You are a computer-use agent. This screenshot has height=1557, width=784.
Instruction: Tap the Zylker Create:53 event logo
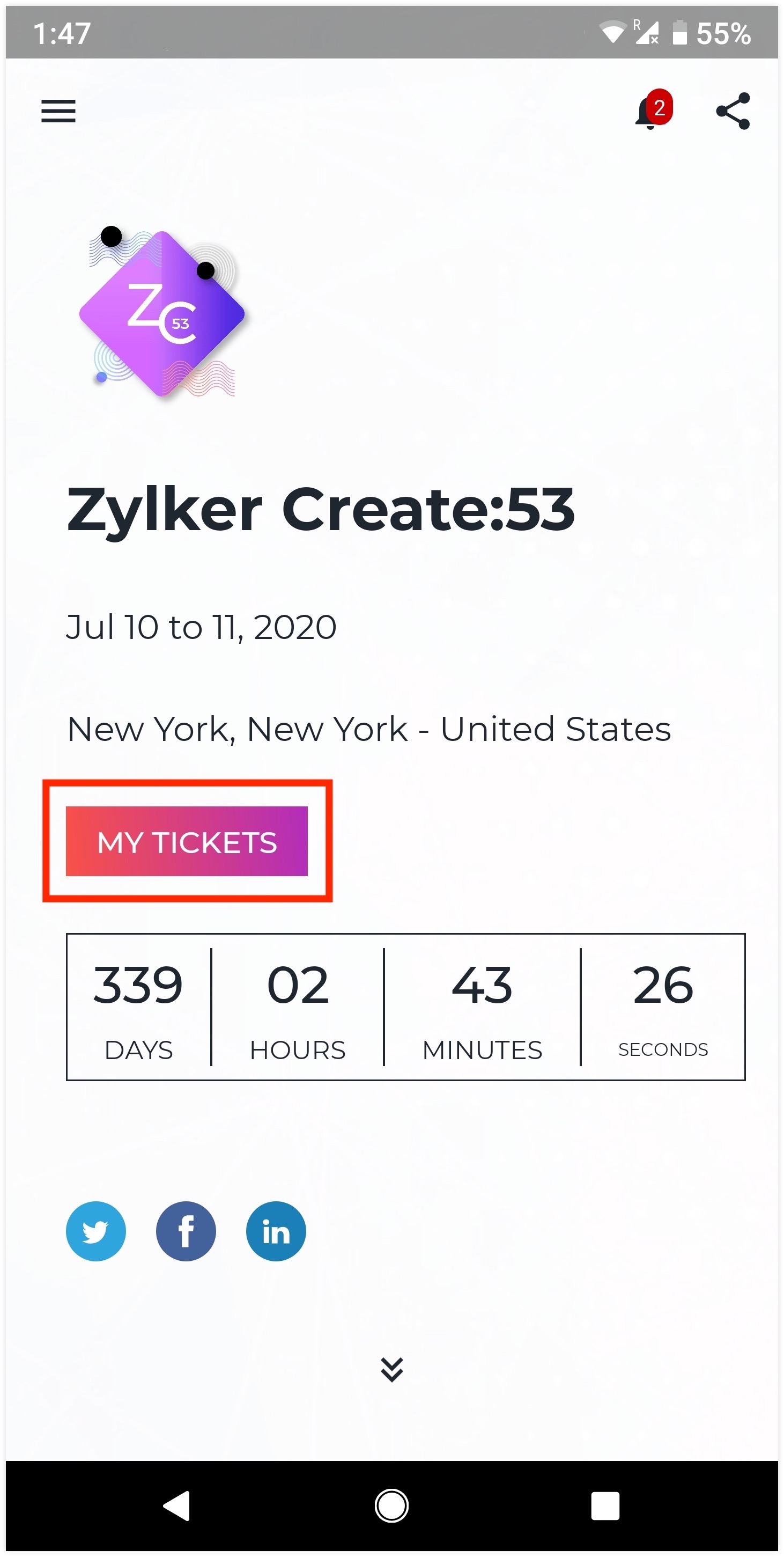click(162, 314)
